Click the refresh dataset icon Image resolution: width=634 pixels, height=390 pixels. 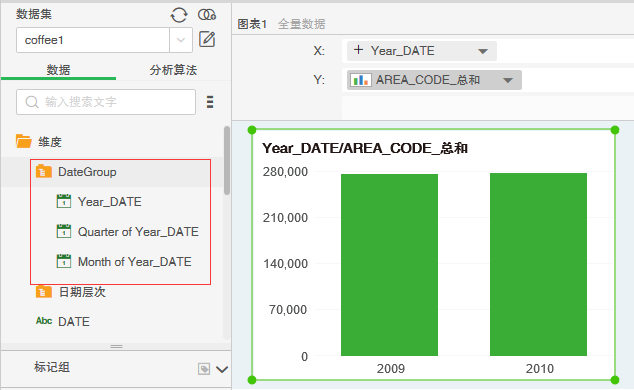coord(179,15)
